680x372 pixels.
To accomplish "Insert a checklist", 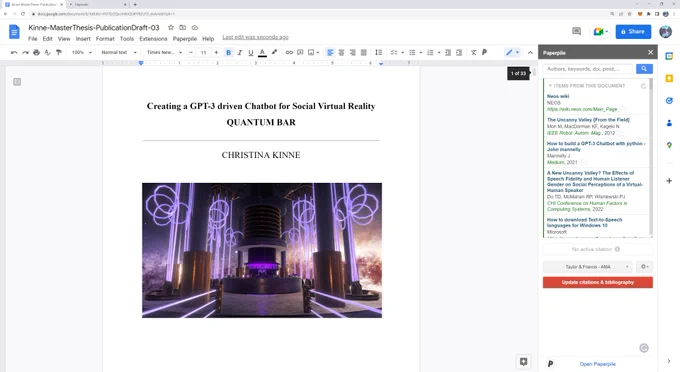I will point(394,52).
